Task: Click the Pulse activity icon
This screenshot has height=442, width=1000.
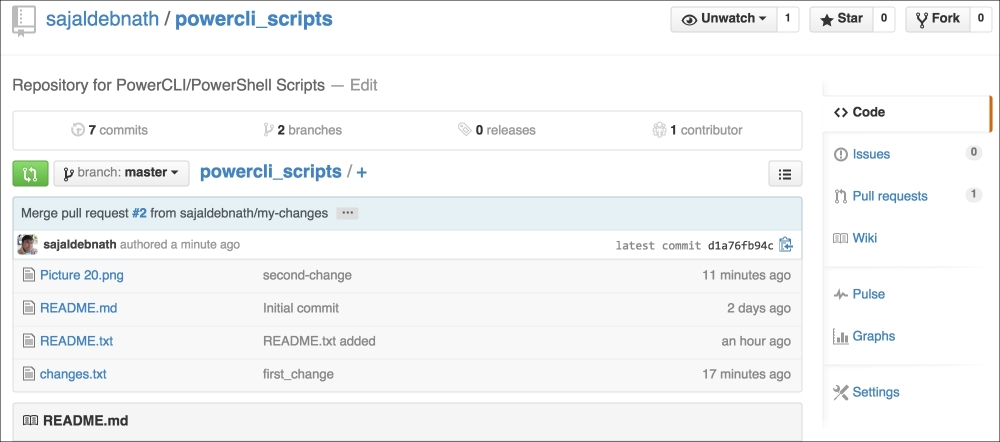Action: point(841,294)
